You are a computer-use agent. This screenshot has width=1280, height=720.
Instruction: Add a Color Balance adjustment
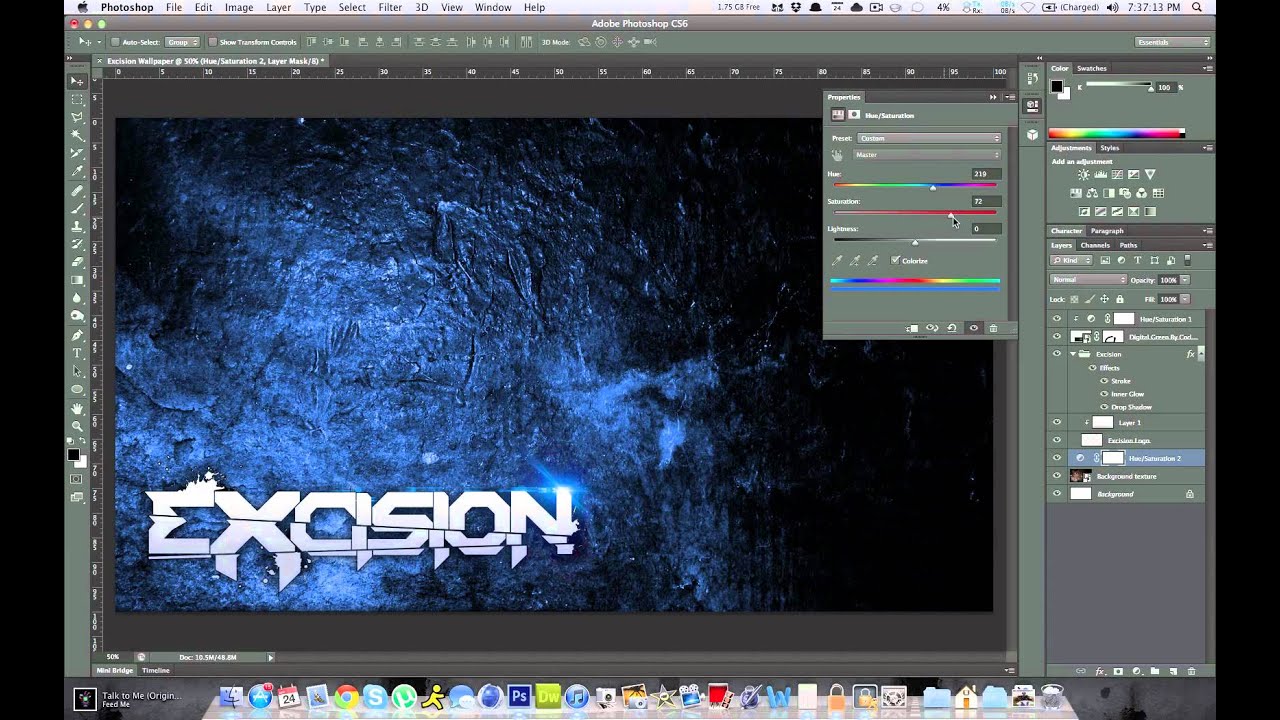(x=1092, y=193)
